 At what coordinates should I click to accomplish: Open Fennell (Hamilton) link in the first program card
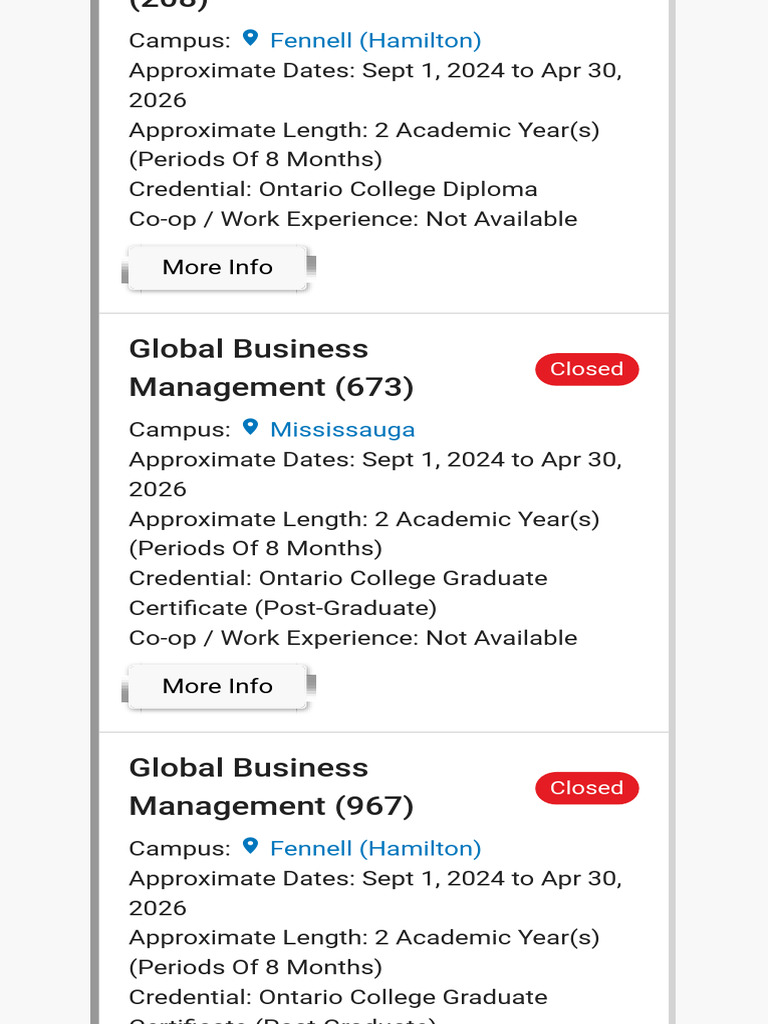(376, 40)
